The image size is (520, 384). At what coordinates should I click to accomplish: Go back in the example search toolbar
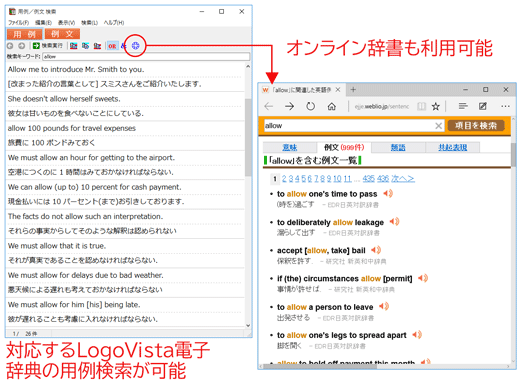(10, 46)
